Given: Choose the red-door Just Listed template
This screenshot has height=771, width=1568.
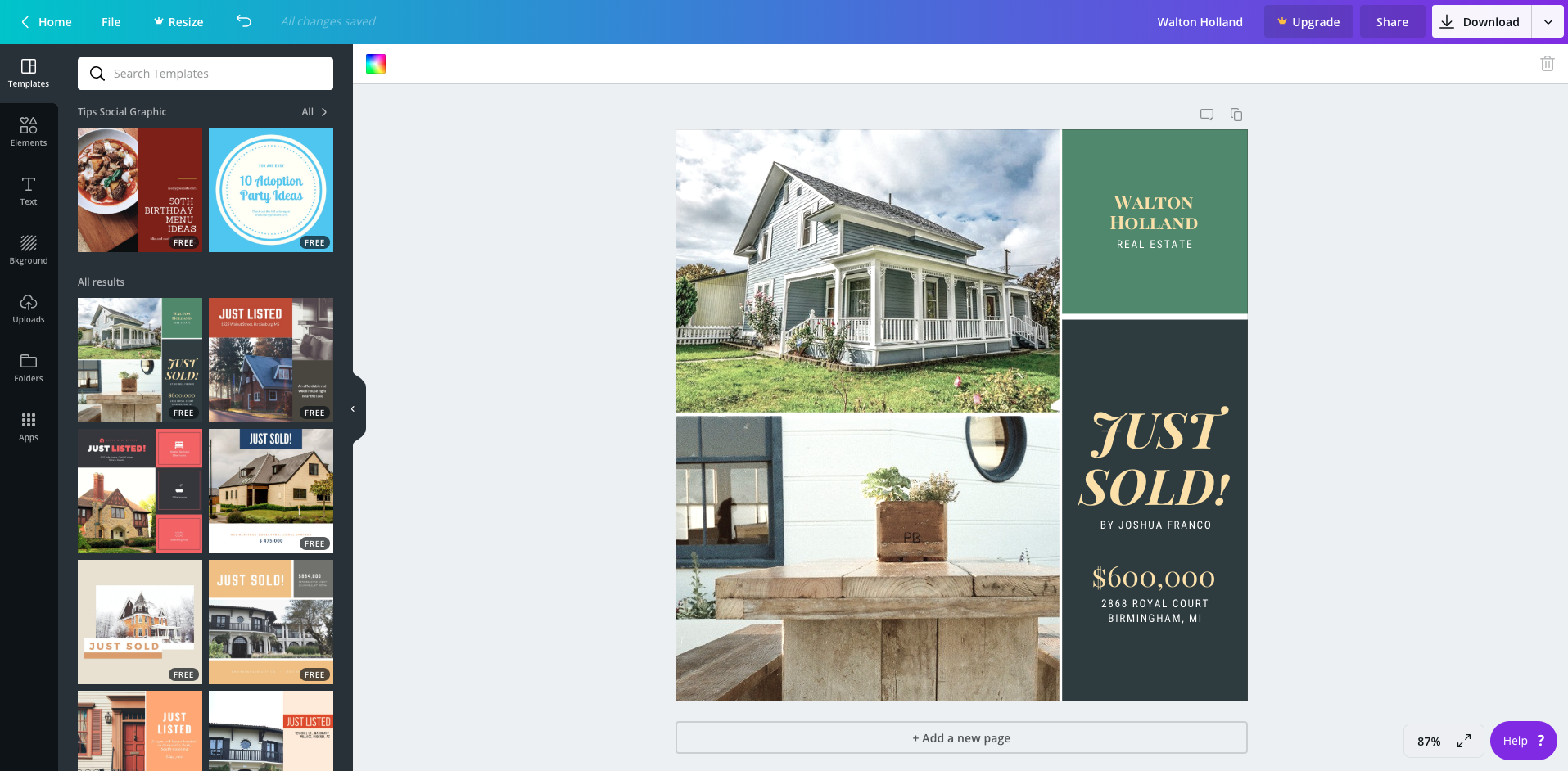Looking at the screenshot, I should tap(140, 731).
